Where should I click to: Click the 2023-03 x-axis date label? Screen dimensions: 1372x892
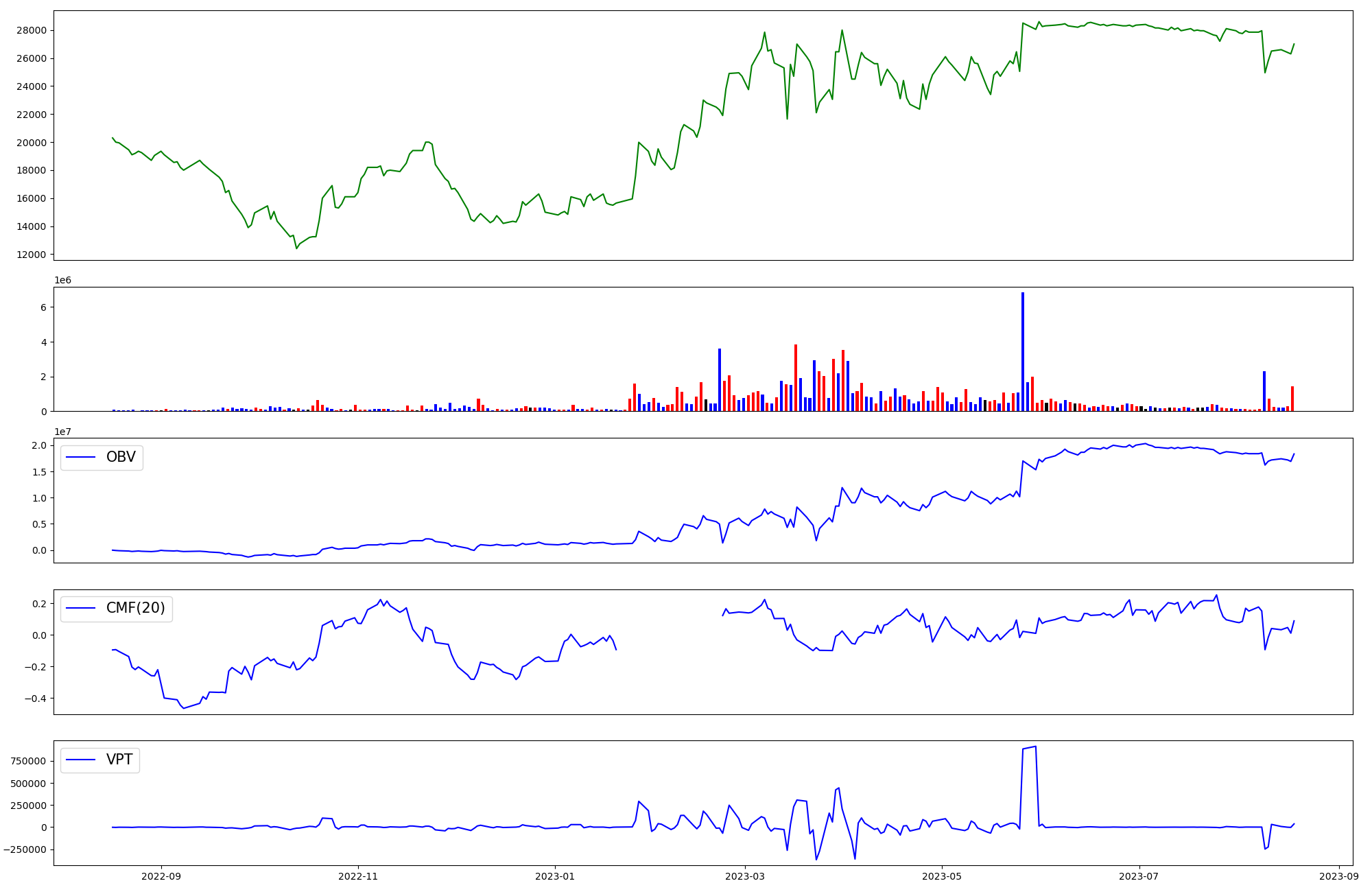[744, 876]
